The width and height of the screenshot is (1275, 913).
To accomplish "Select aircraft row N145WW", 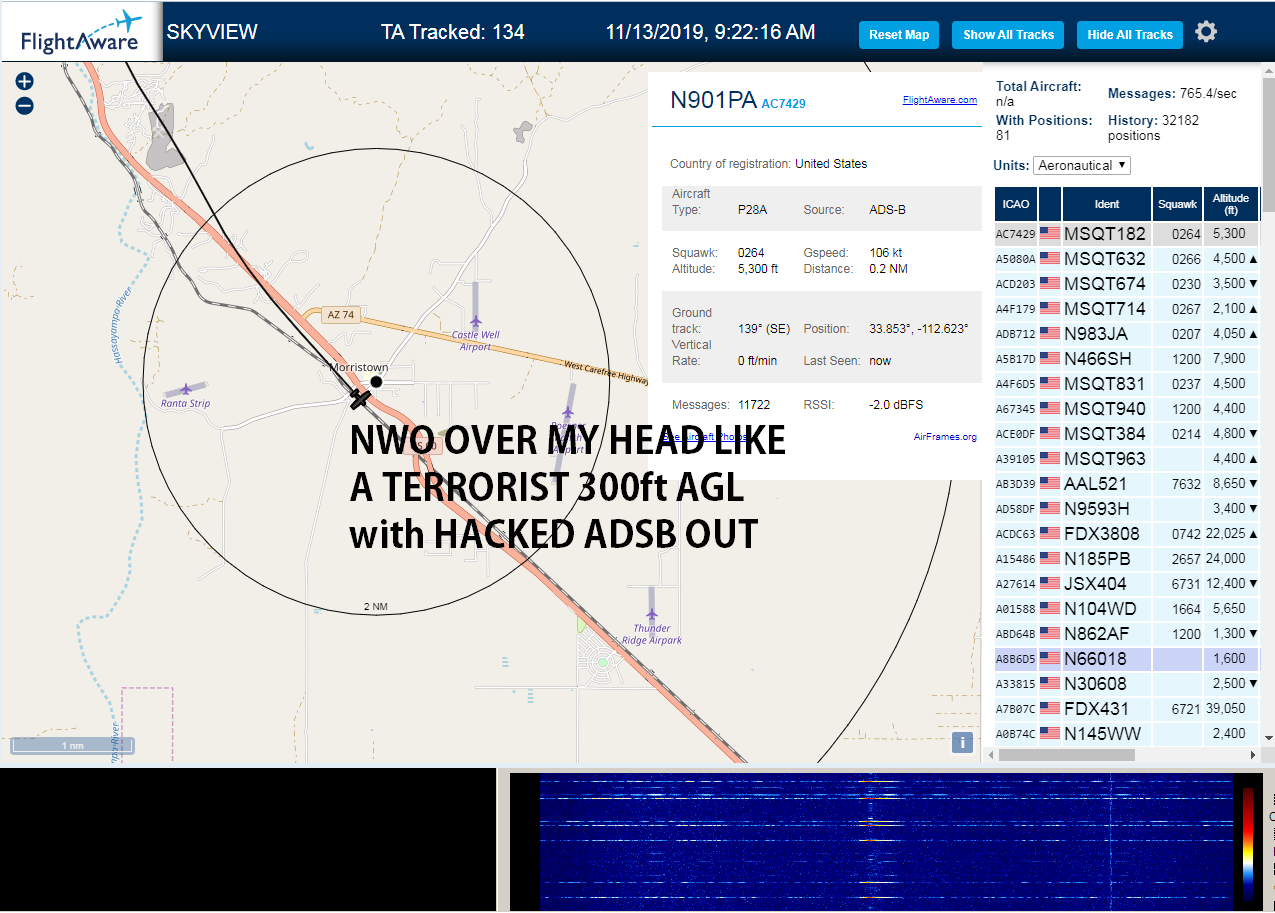I will tap(1127, 734).
